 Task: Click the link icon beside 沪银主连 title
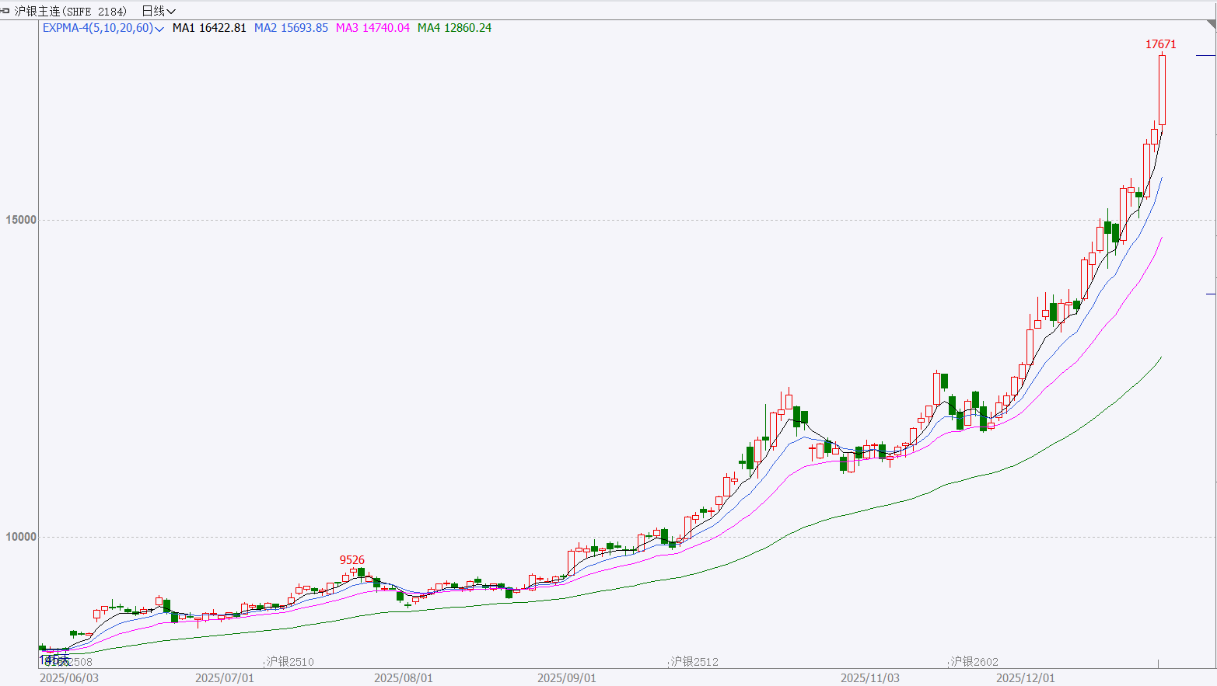pos(8,11)
